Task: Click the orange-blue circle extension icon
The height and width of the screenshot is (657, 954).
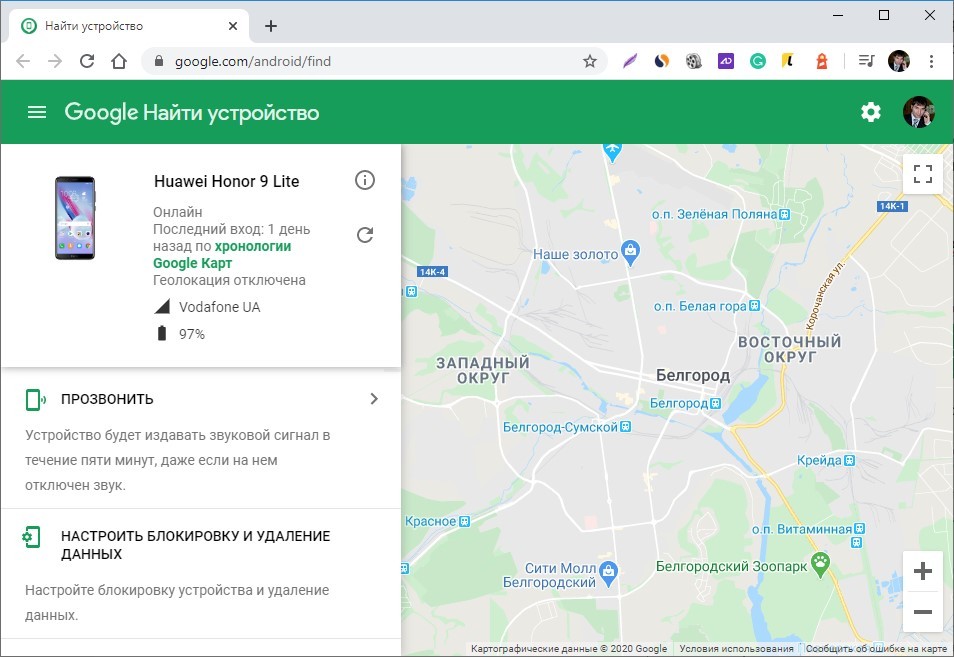Action: pos(662,61)
